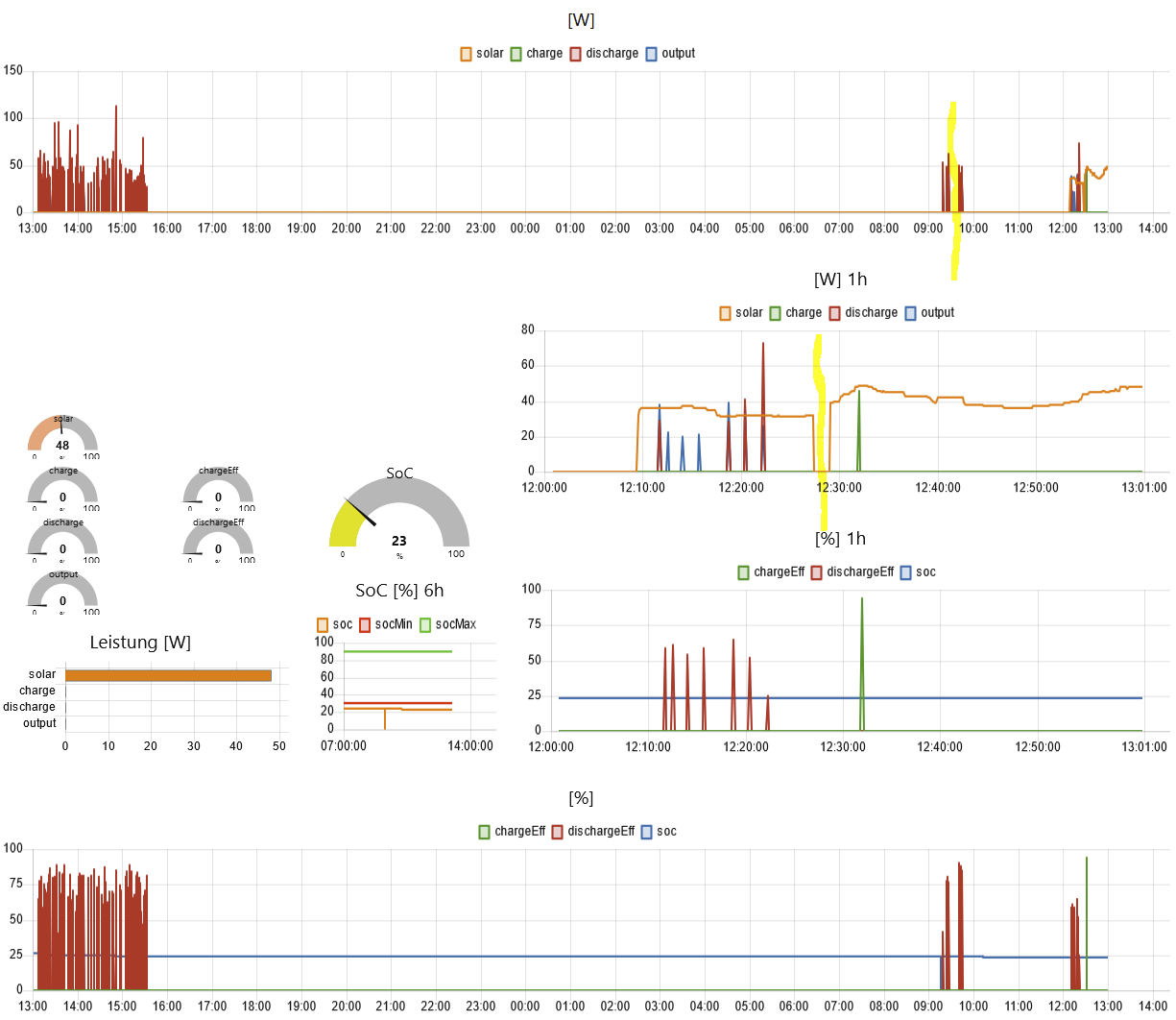Select the green charge spike in [W] 1h chart

(x=859, y=432)
